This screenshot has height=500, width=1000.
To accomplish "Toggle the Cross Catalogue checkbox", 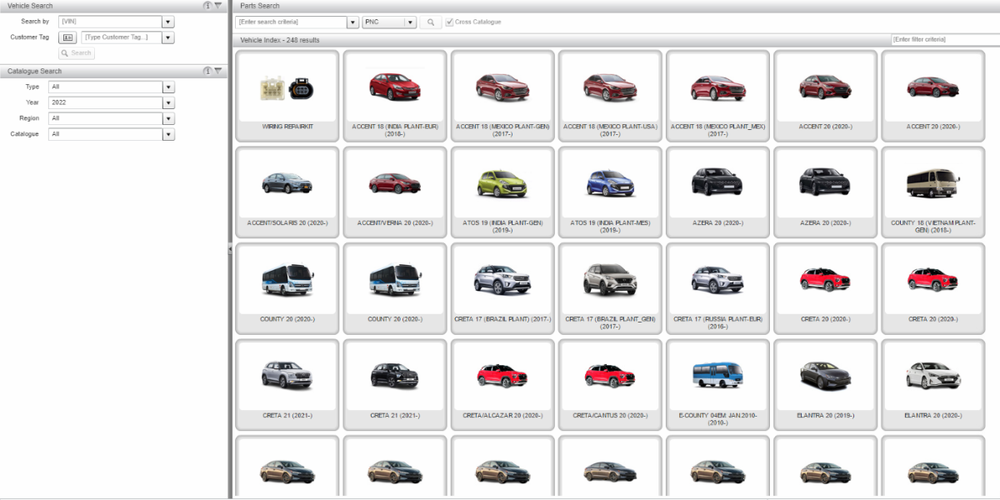I will coord(450,22).
